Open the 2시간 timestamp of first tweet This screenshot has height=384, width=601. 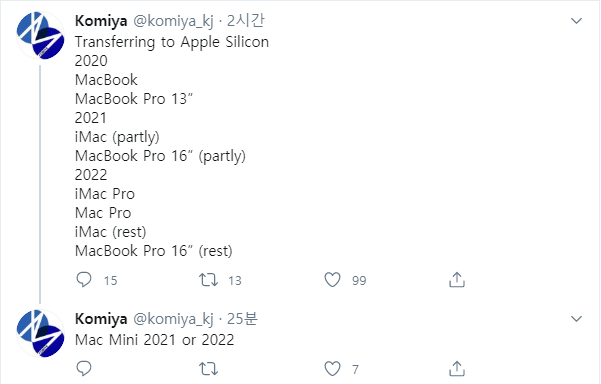(245, 21)
